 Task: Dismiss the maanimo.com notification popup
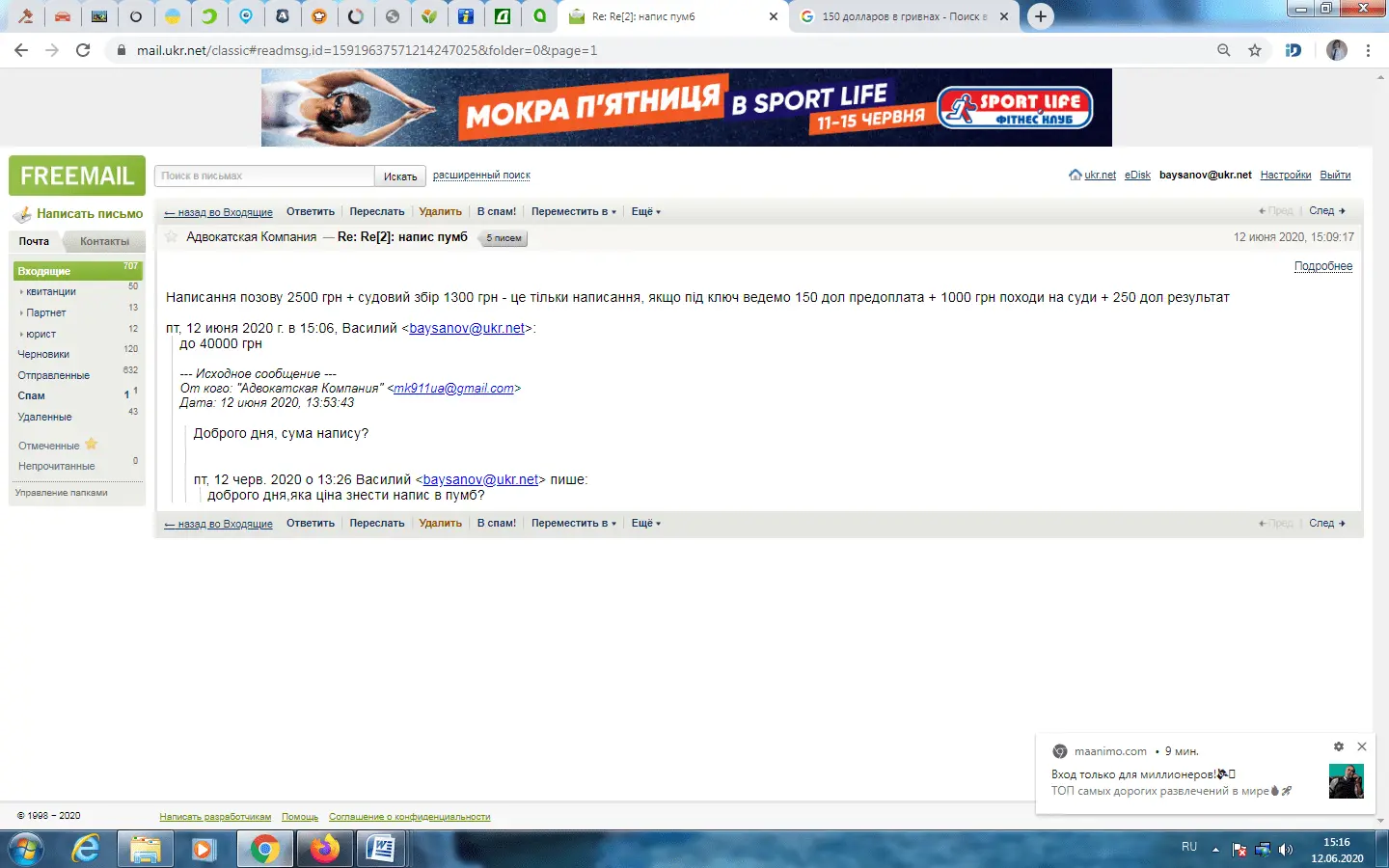click(1362, 746)
